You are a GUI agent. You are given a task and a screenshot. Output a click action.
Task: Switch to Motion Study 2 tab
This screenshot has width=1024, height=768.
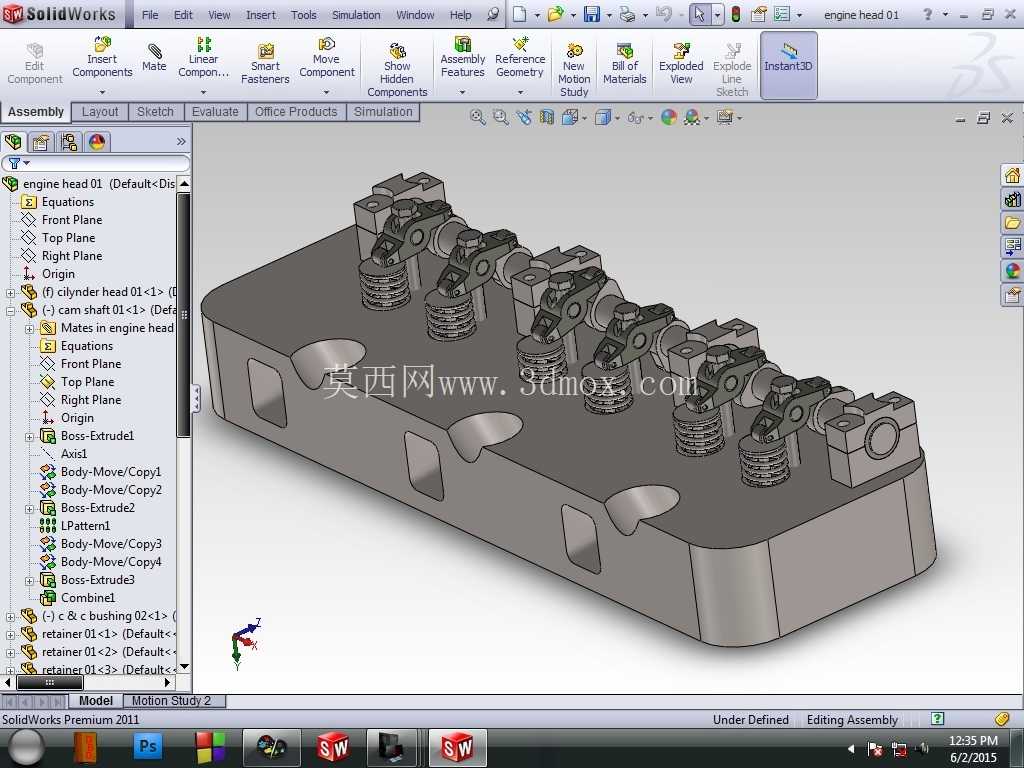pos(171,701)
